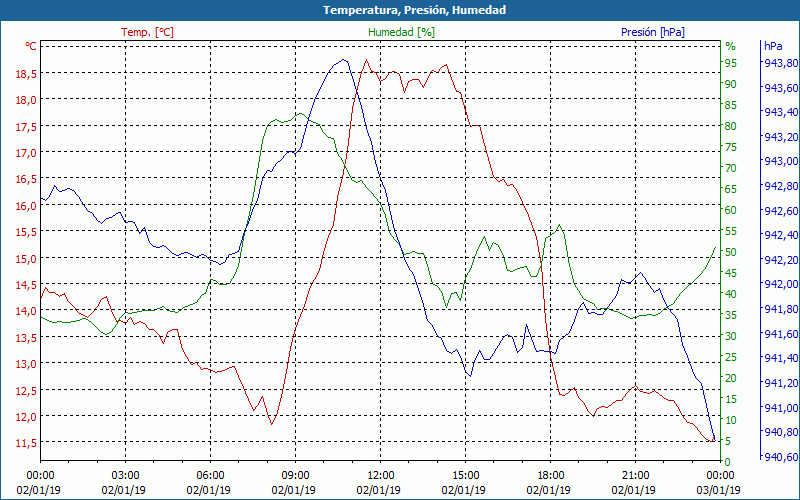The width and height of the screenshot is (800, 500).
Task: Click temperature axis value 14,0
Action: tap(26, 311)
